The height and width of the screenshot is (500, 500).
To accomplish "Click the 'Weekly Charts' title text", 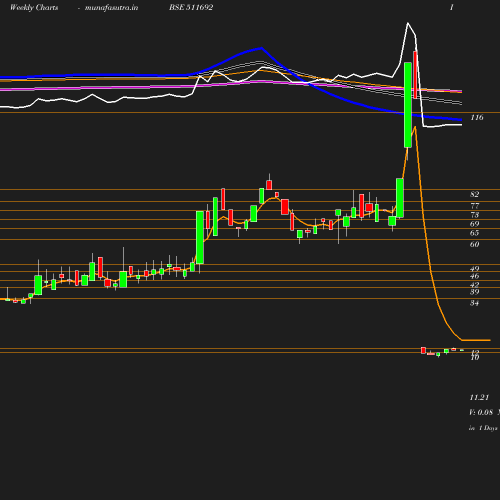I will click(x=34, y=7).
